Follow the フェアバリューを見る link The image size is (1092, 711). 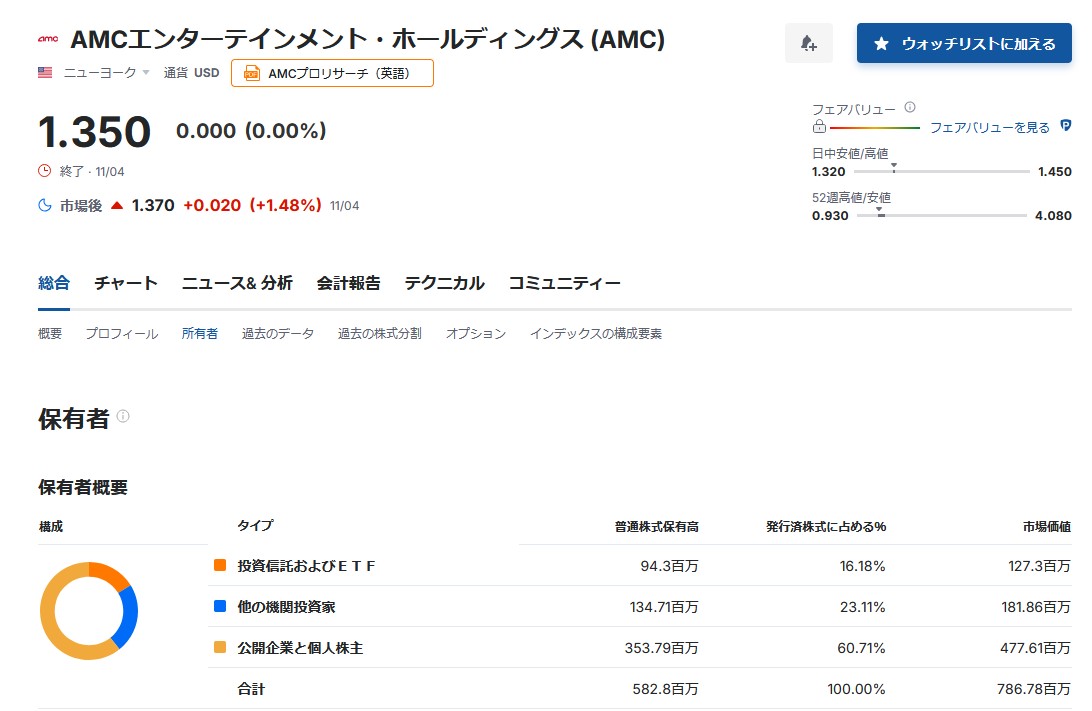[x=989, y=128]
